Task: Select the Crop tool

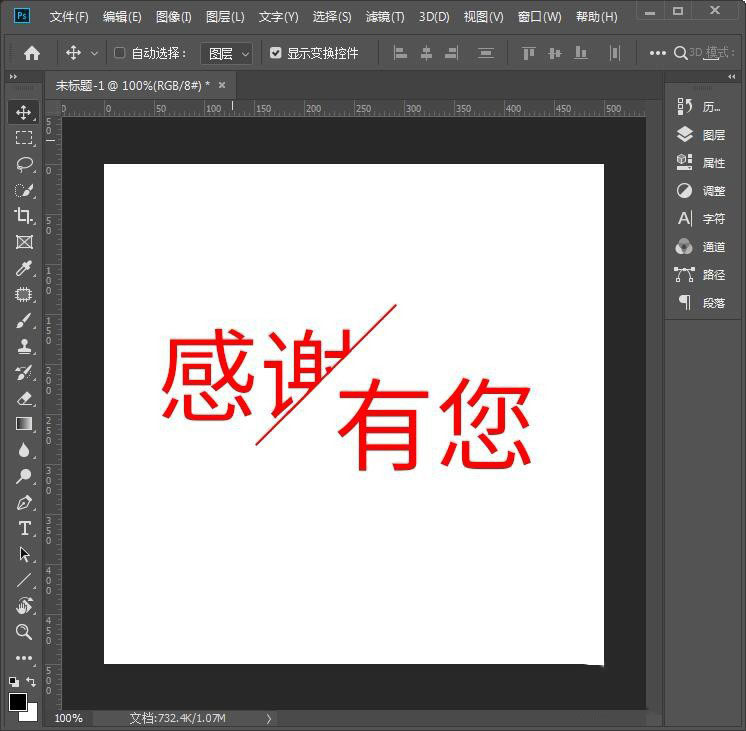Action: (23, 216)
